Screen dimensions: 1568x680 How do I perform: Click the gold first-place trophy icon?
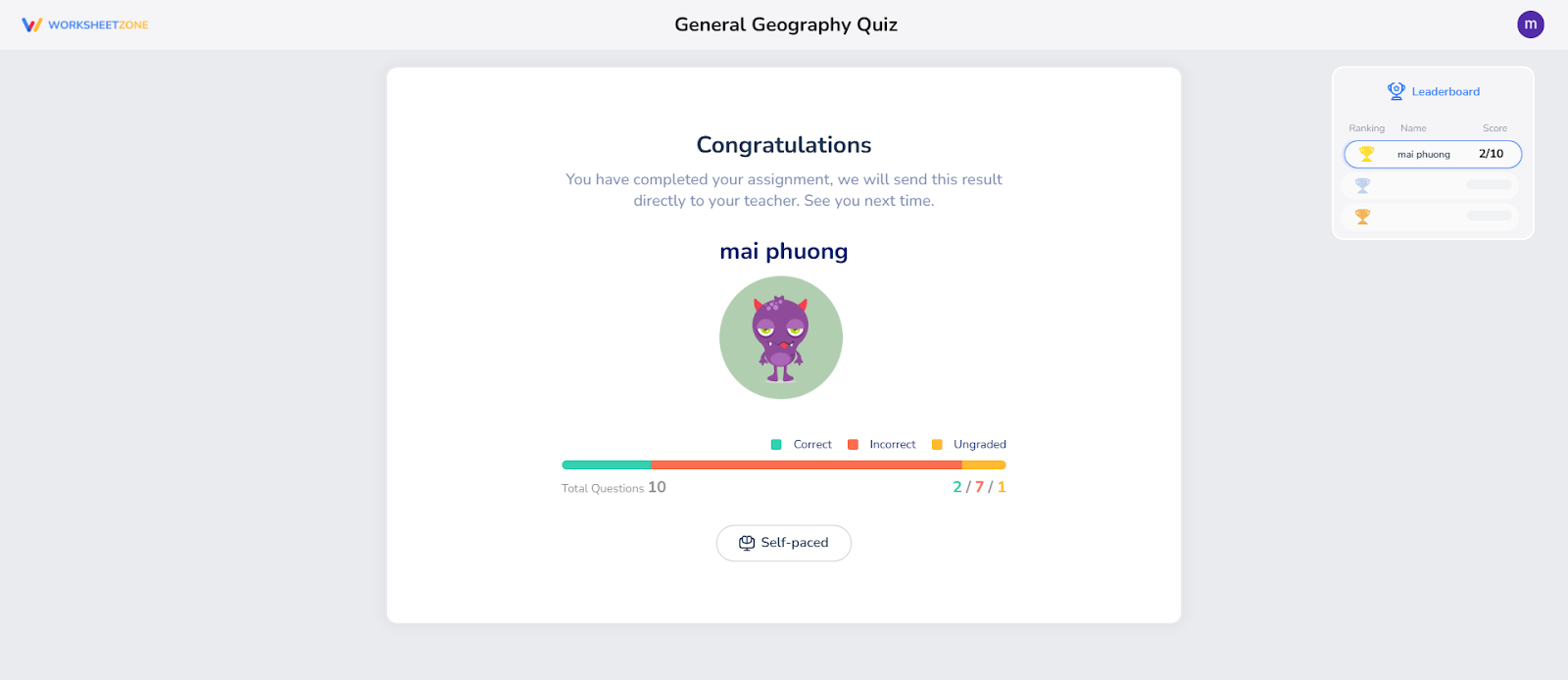(x=1366, y=154)
